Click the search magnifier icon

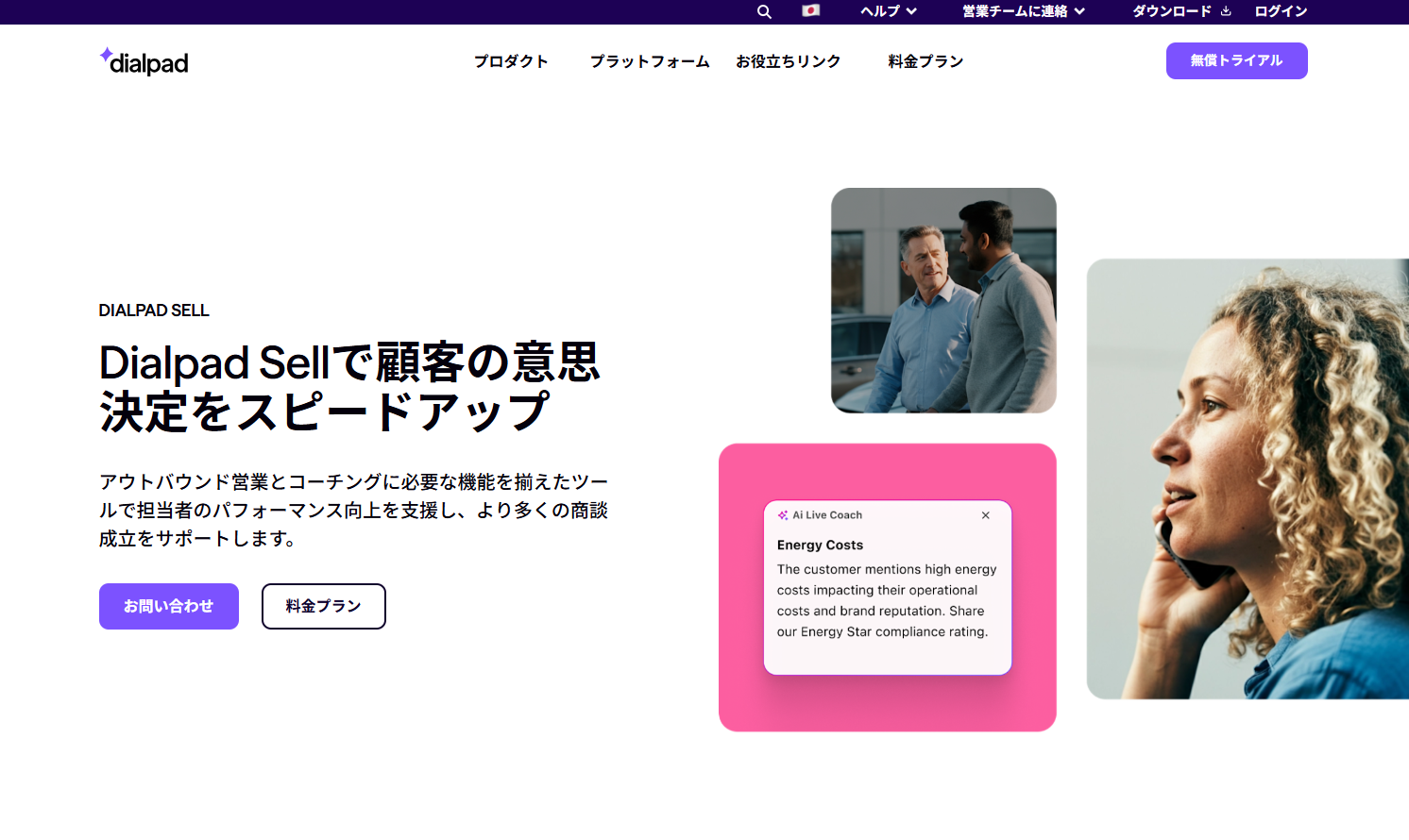click(764, 11)
